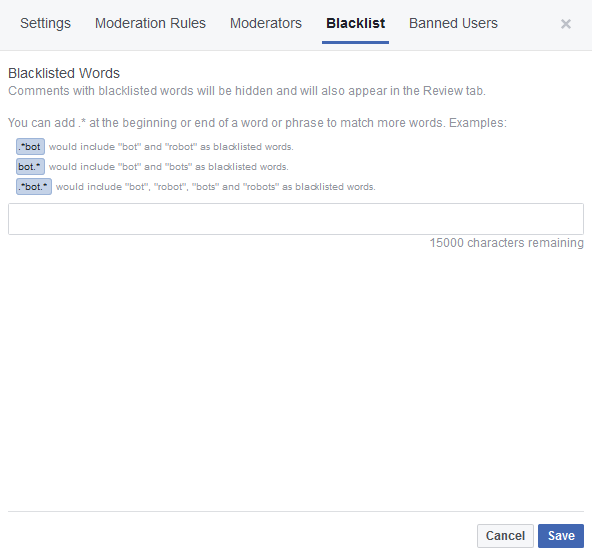The image size is (592, 558).
Task: Click the underline beneath the Blacklist tab
Action: click(x=355, y=42)
